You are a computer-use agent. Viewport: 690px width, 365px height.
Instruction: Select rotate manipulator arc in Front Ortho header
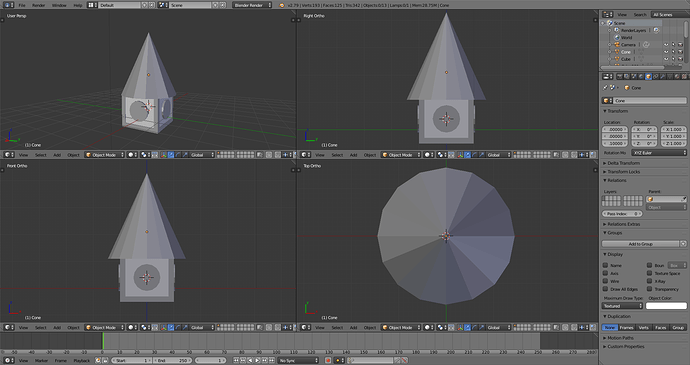point(178,327)
